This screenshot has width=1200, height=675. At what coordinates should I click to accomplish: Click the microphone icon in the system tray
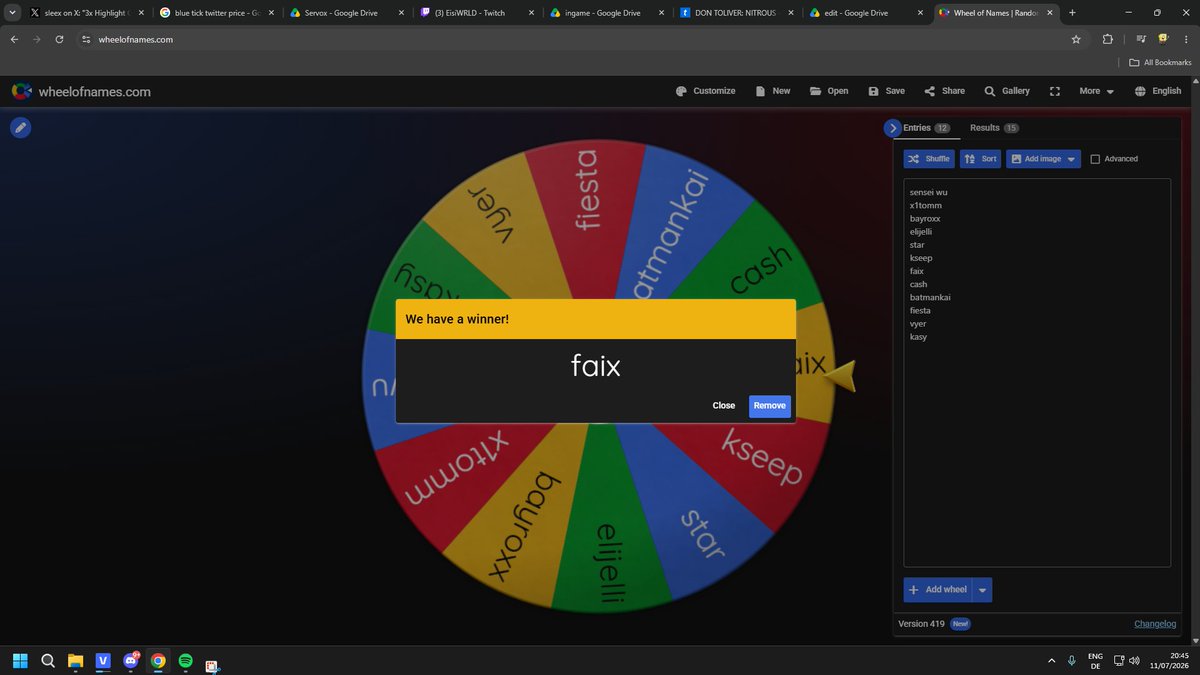tap(1071, 661)
